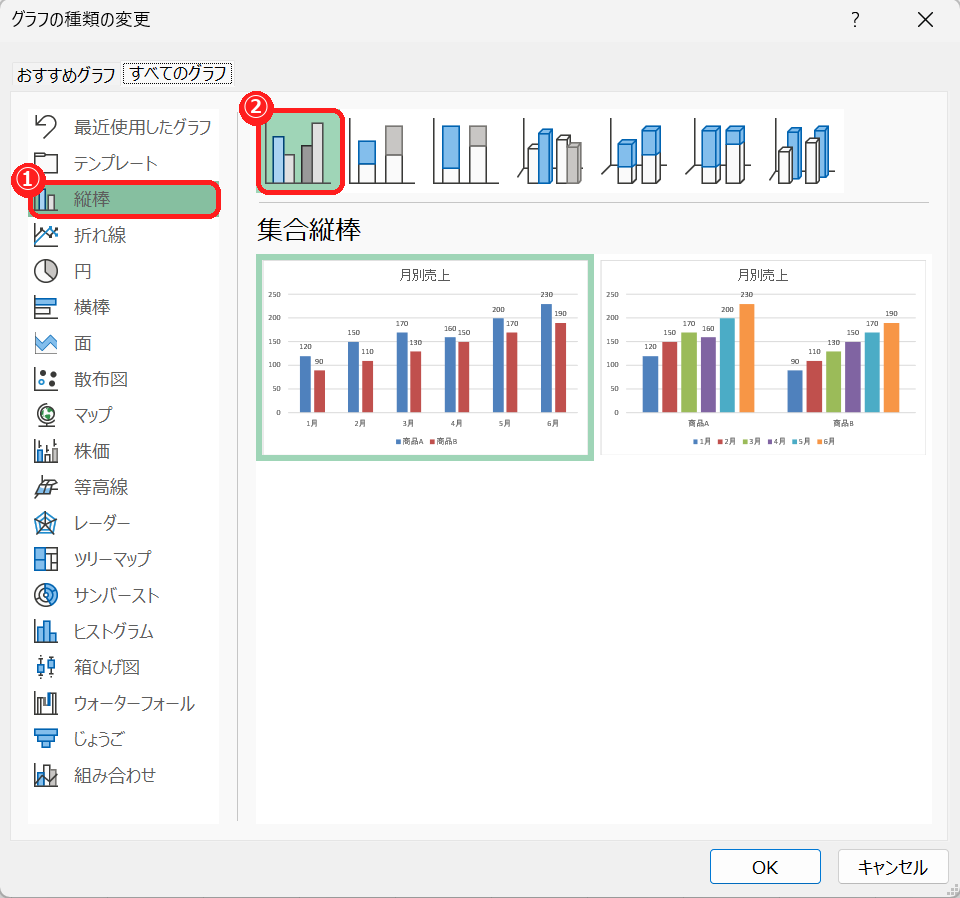Confirm the chart type with OK

765,867
